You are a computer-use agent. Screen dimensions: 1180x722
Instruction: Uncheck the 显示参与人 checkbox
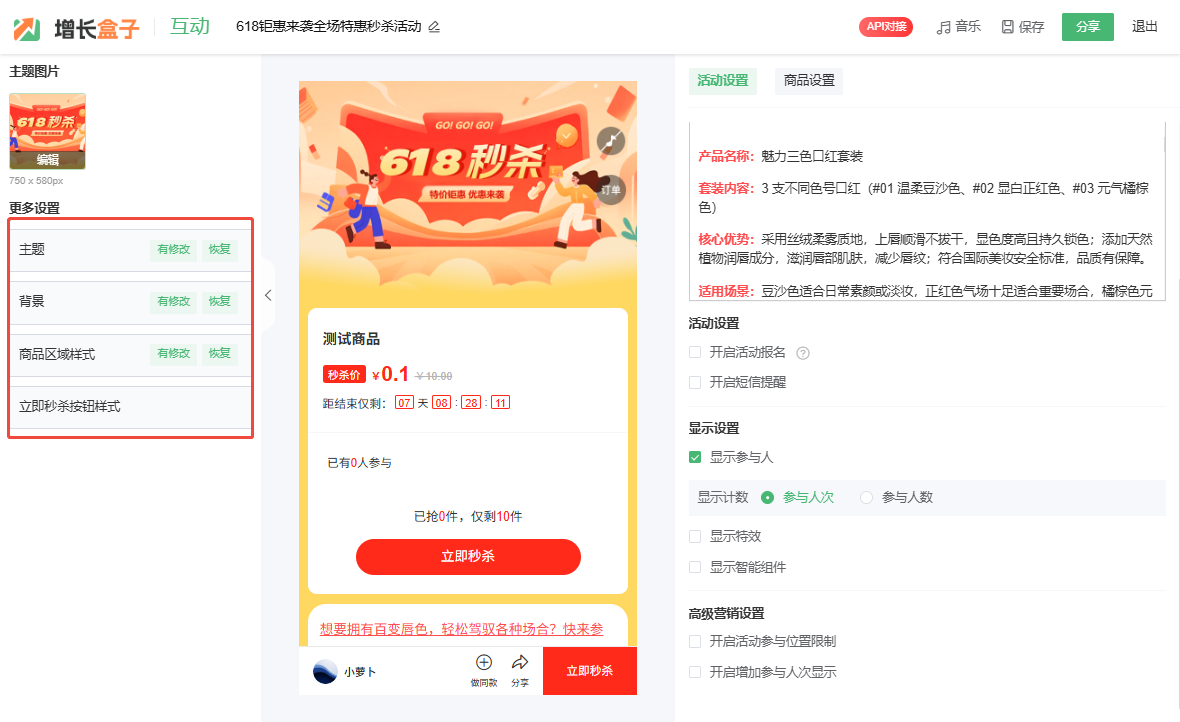[x=695, y=457]
